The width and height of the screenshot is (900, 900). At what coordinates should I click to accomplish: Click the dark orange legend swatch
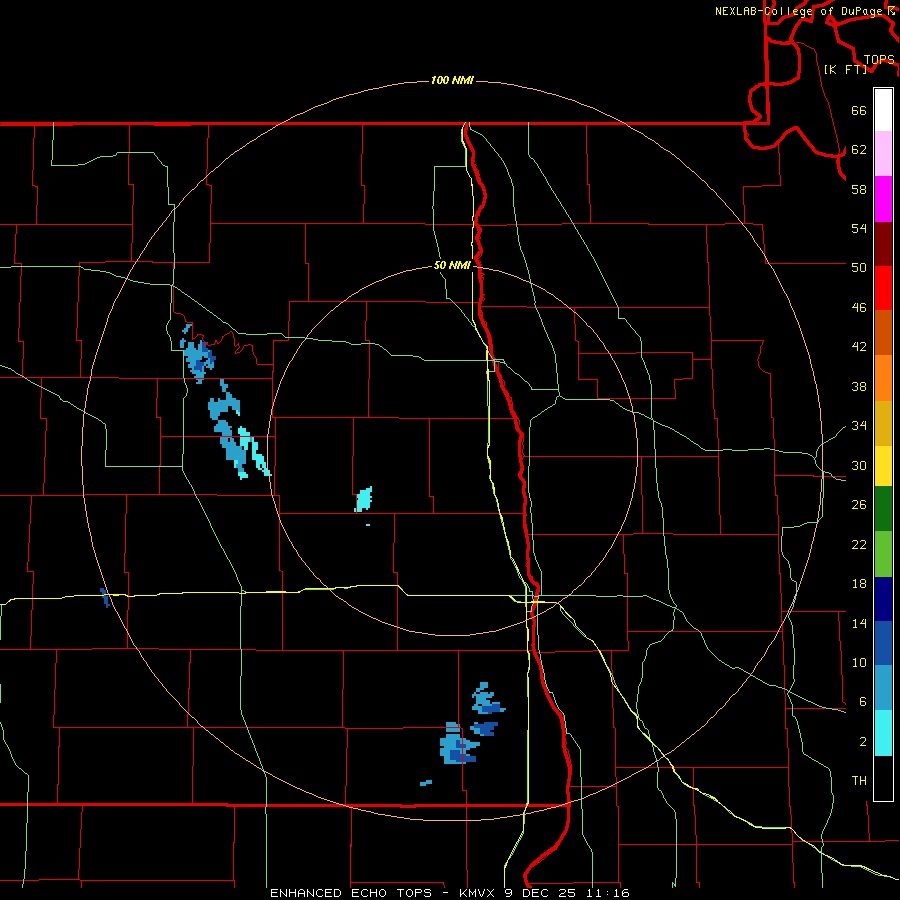click(883, 333)
